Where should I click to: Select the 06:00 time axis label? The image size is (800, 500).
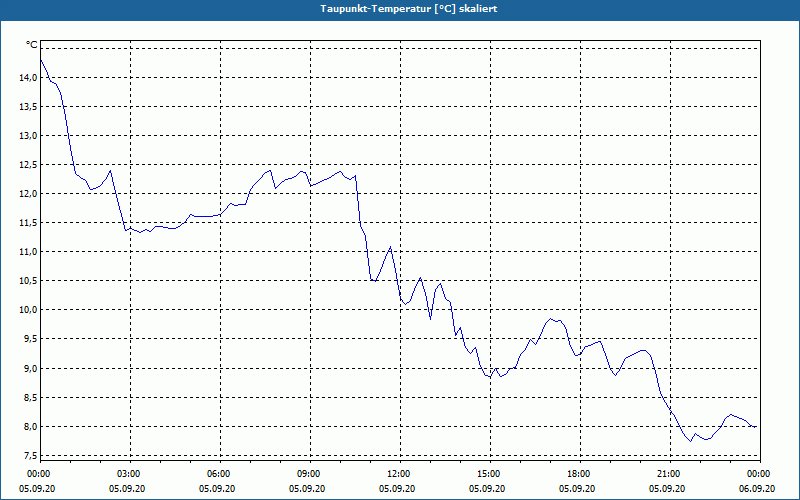coord(220,474)
